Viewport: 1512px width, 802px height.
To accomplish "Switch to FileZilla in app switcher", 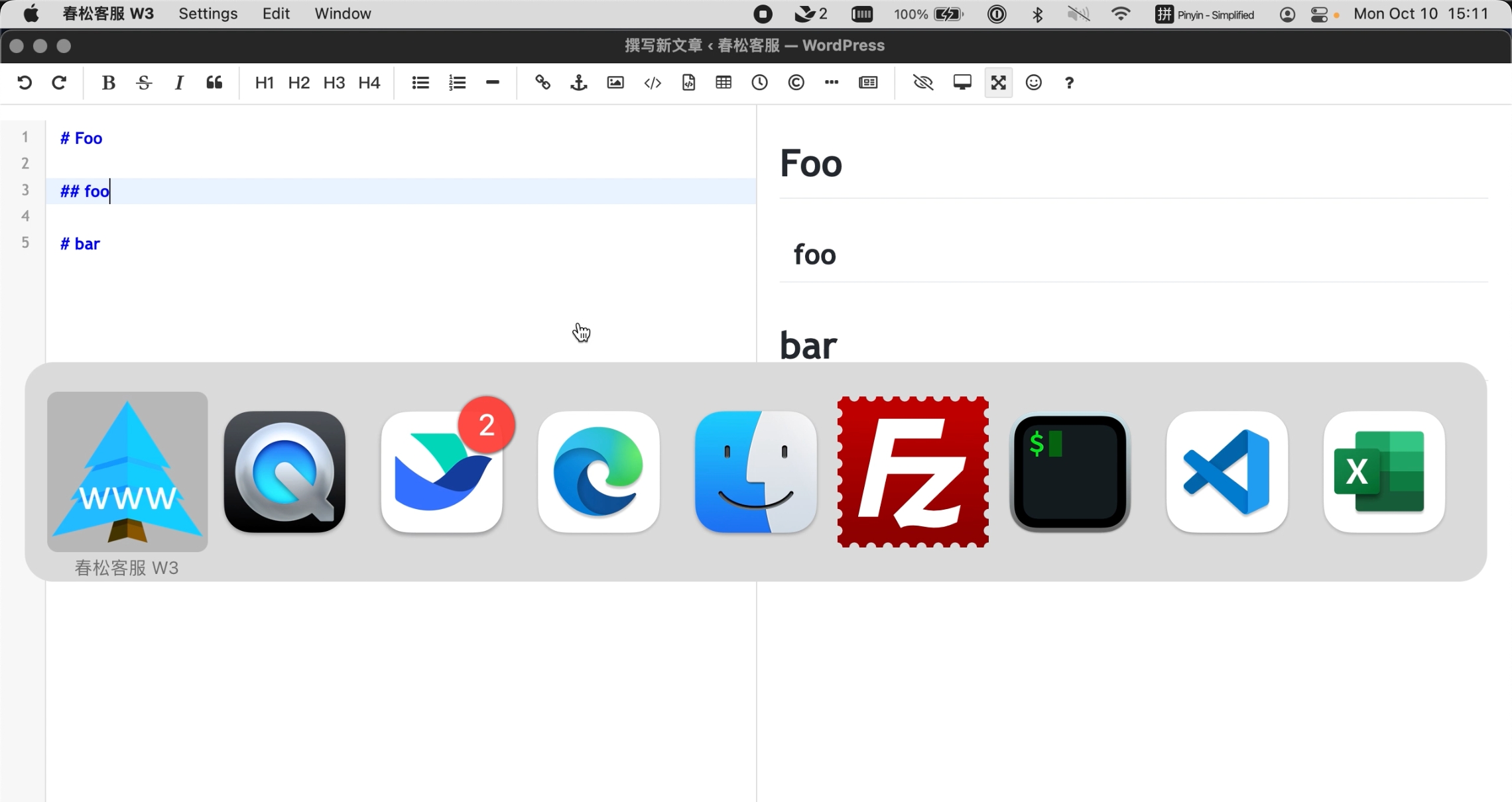I will (913, 472).
